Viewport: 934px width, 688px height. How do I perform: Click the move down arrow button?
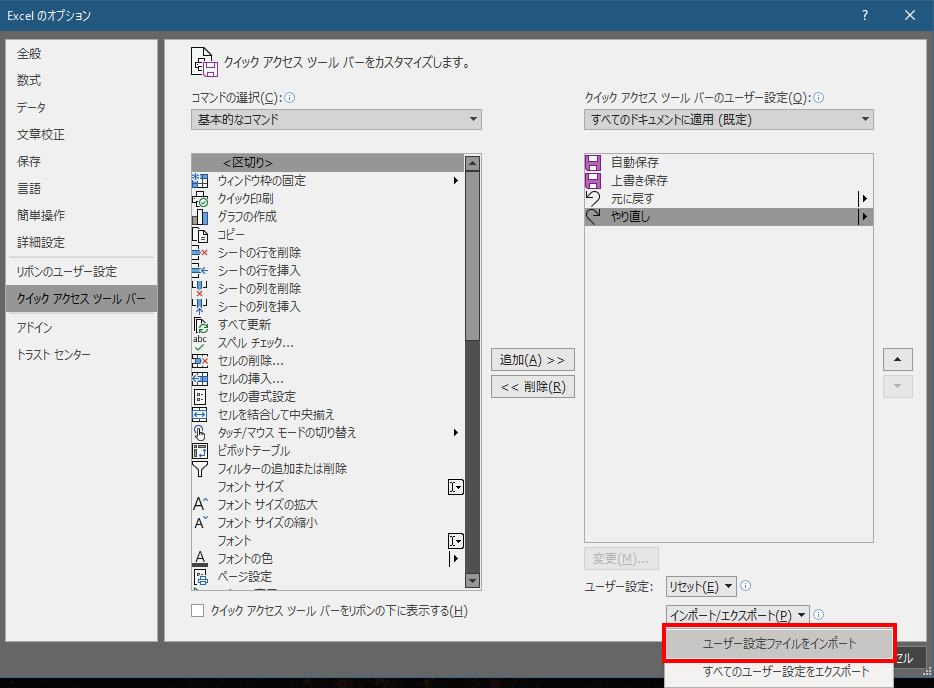[898, 386]
